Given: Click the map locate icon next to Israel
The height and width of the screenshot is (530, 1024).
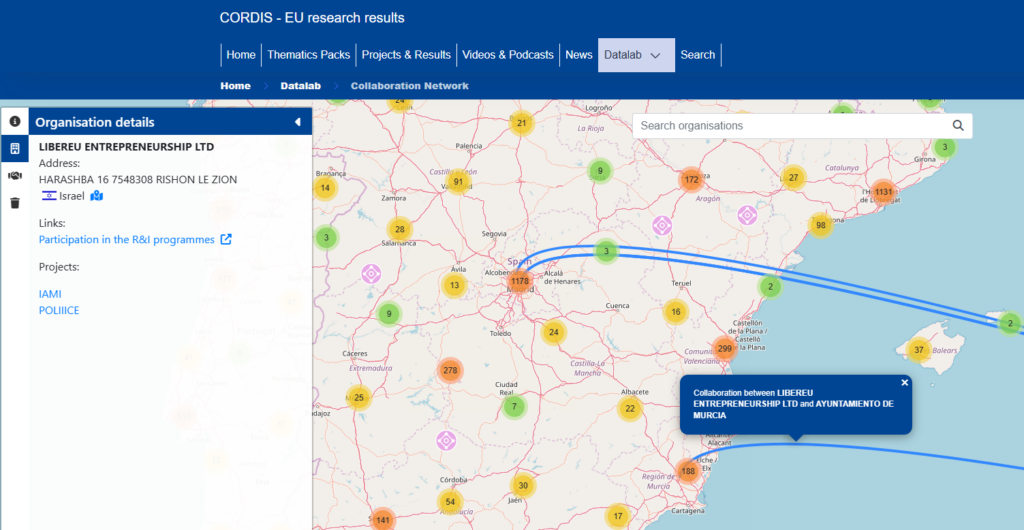Looking at the screenshot, I should coord(97,195).
